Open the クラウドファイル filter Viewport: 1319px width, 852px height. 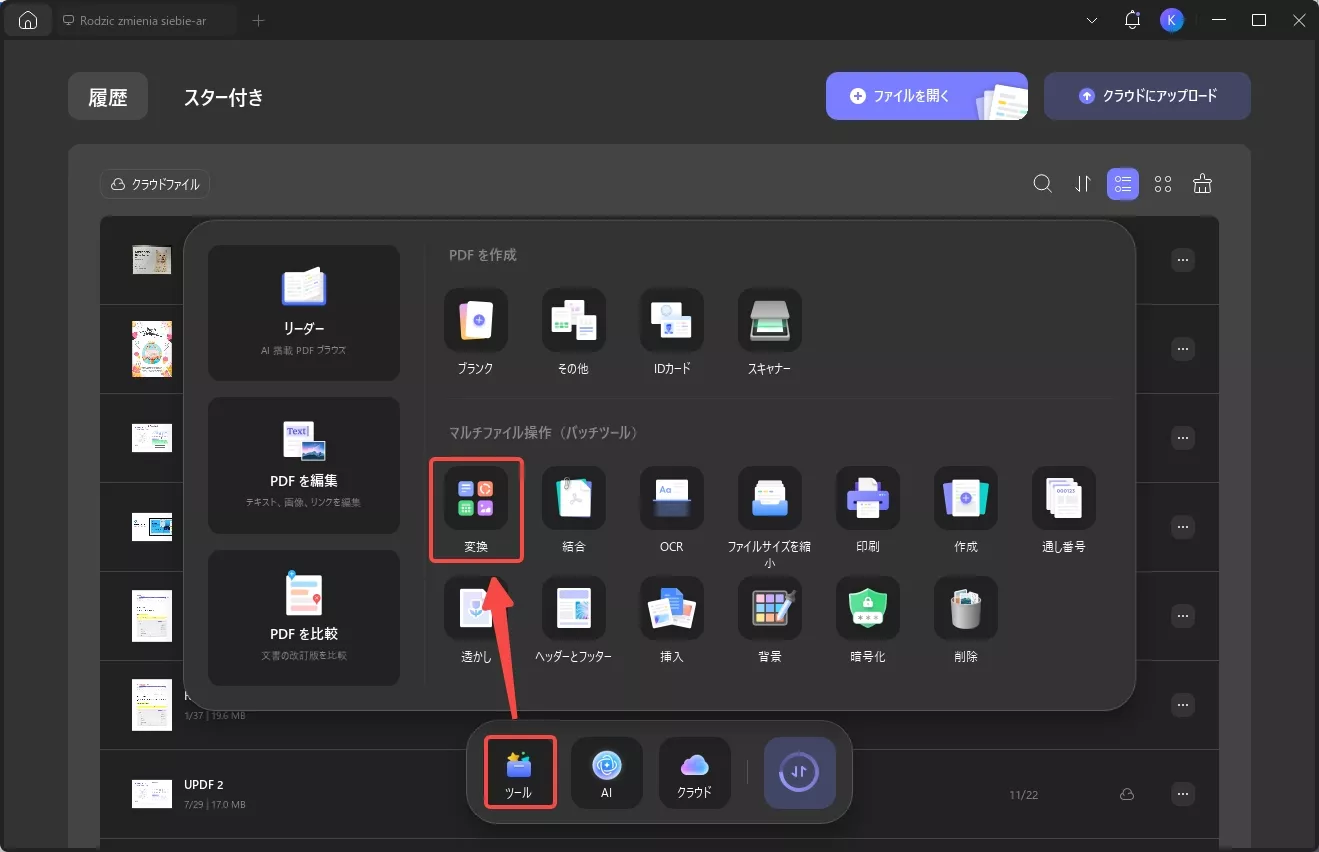point(155,184)
